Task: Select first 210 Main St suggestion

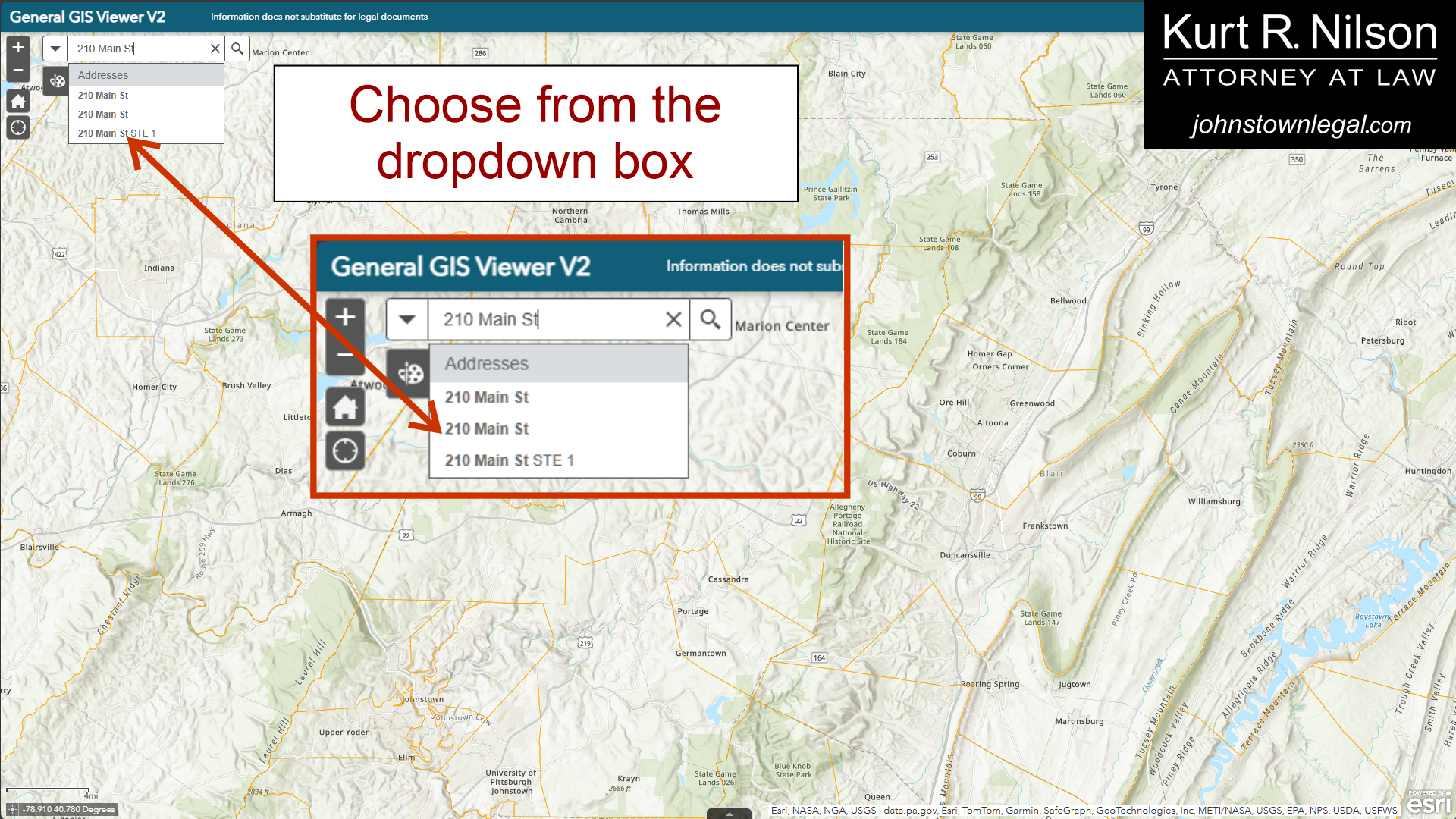Action: pos(103,96)
